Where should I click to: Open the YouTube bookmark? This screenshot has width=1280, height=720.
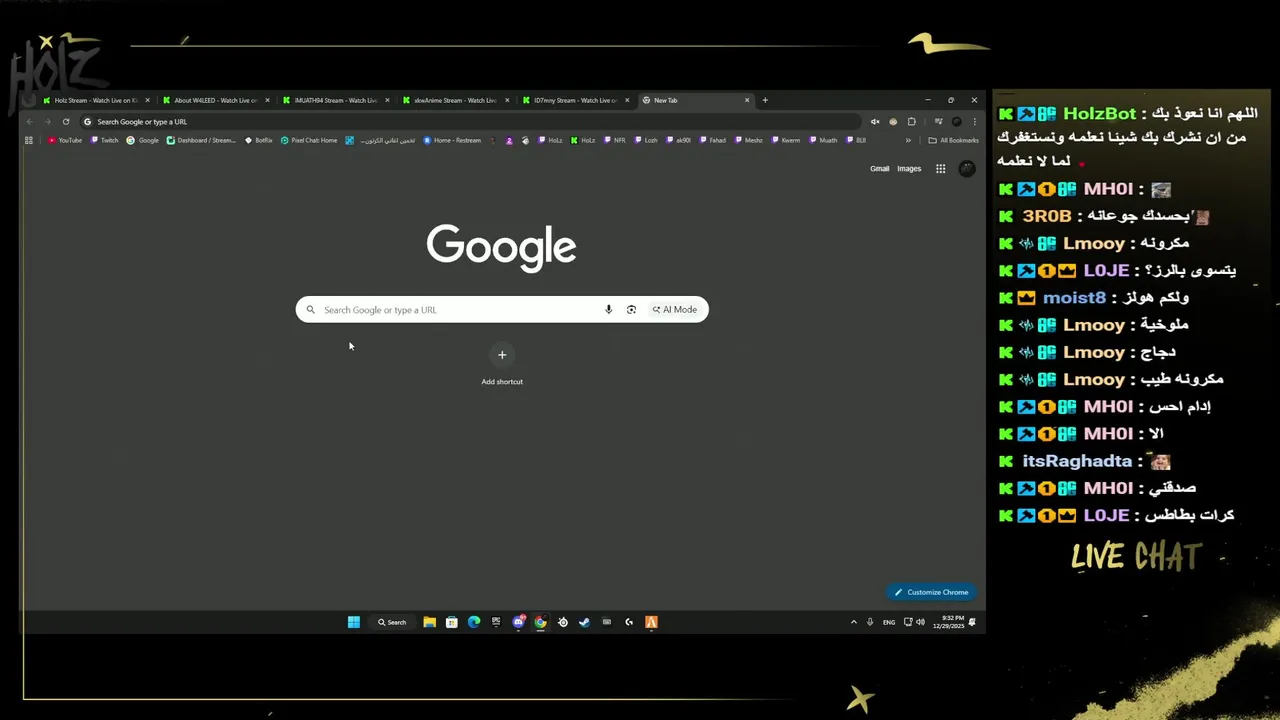tap(65, 141)
